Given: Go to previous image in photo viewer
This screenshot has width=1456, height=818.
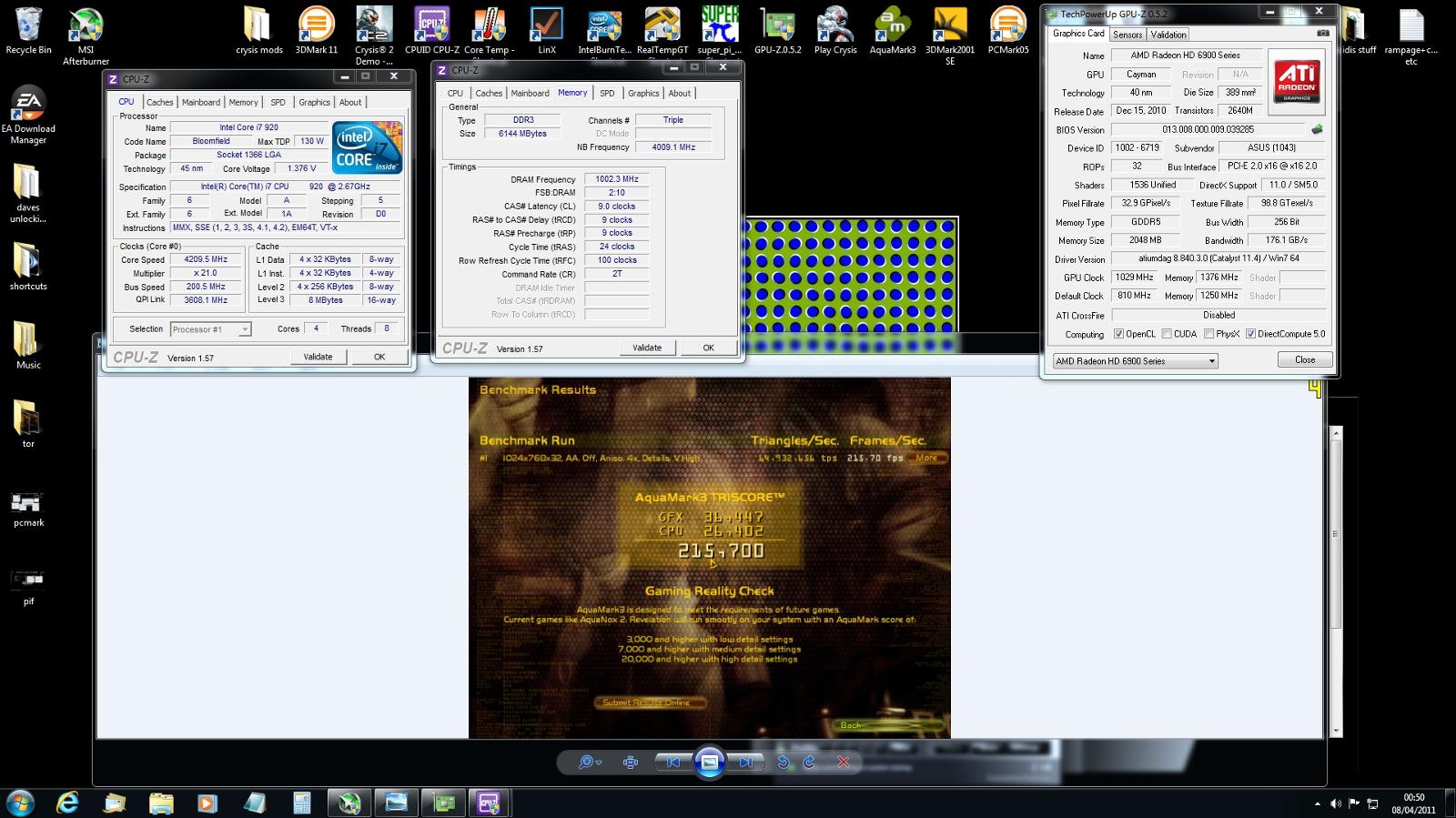Looking at the screenshot, I should coord(672,762).
